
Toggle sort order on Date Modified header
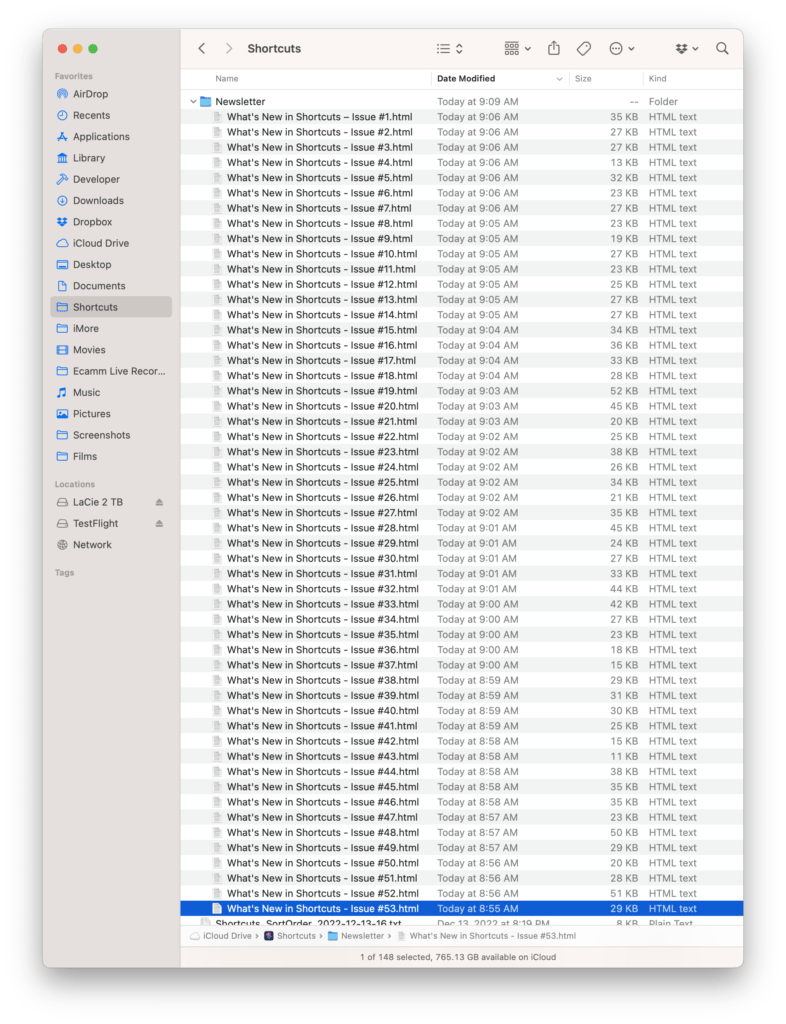[499, 78]
